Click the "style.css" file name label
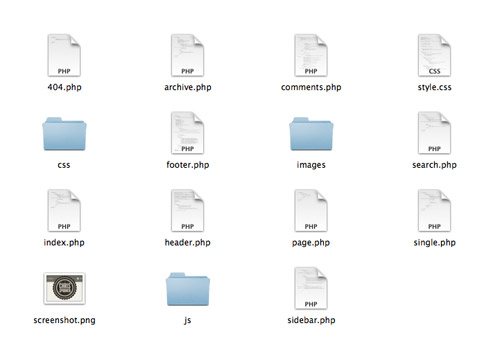 (434, 88)
